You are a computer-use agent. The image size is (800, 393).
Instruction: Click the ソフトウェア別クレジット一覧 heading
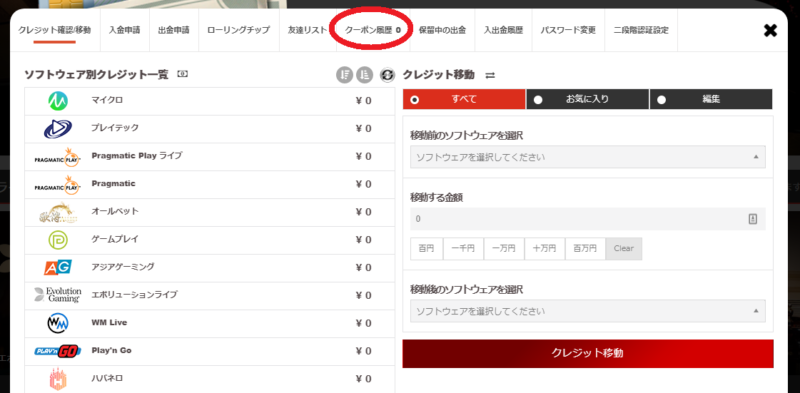tap(96, 75)
